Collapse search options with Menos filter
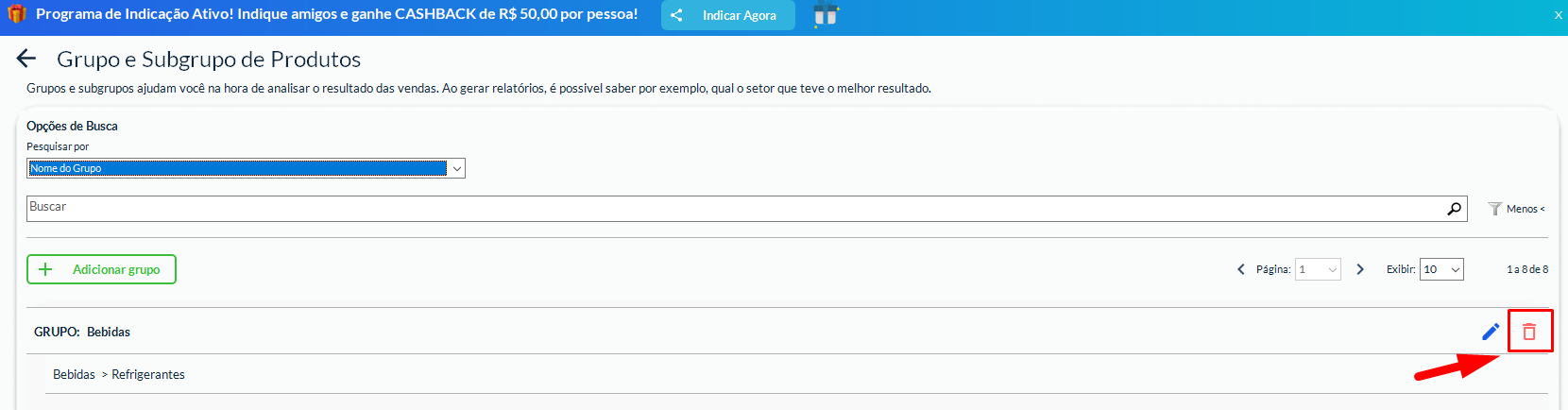Viewport: 1568px width, 410px height. coord(1517,209)
